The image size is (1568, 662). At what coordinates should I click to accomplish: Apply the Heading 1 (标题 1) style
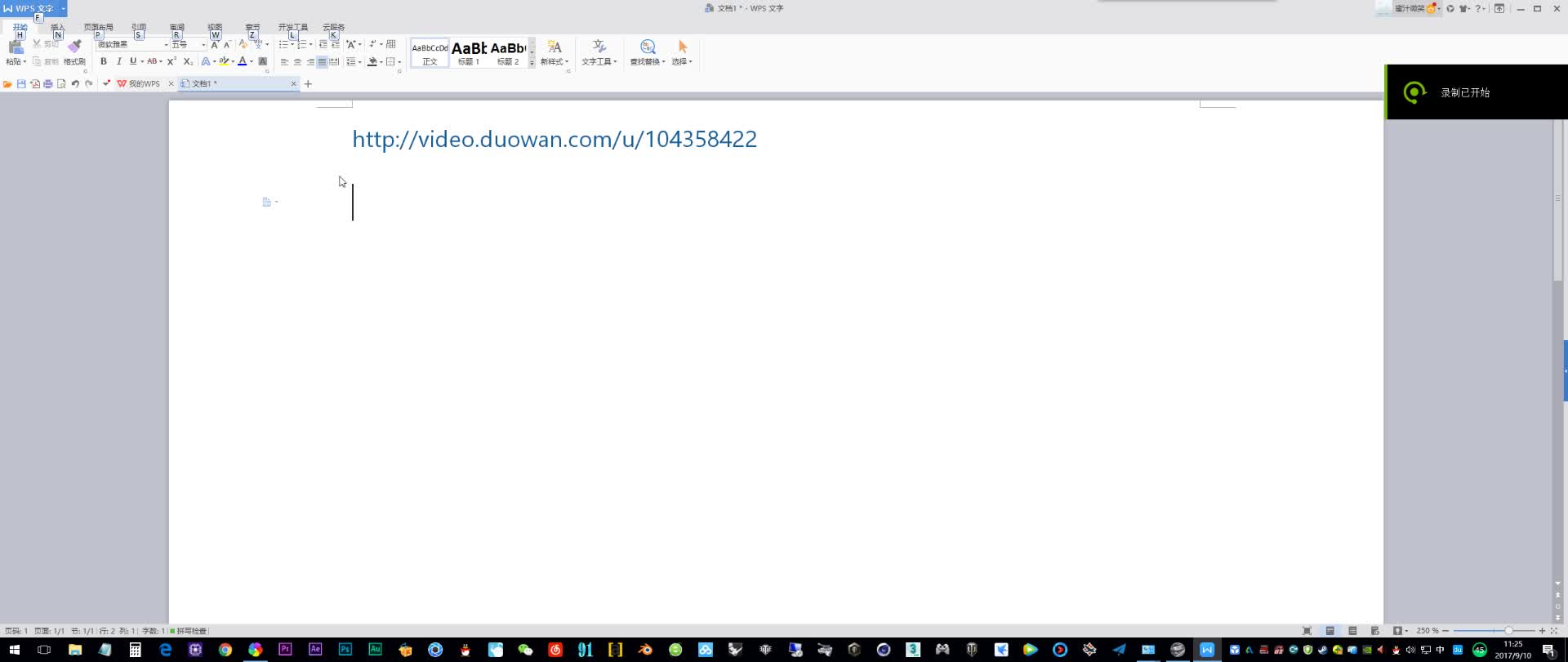click(x=469, y=53)
